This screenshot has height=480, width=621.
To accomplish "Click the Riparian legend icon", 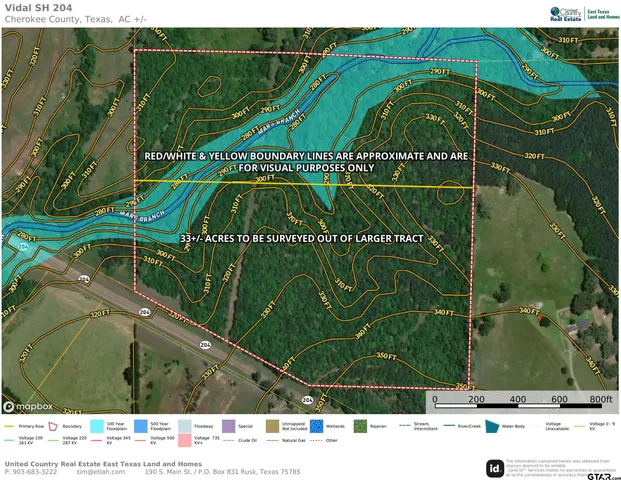I will pos(361,426).
